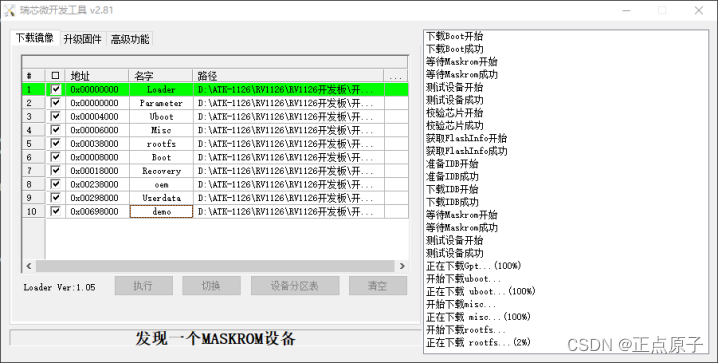Open the 升级固件 tab

[83, 39]
